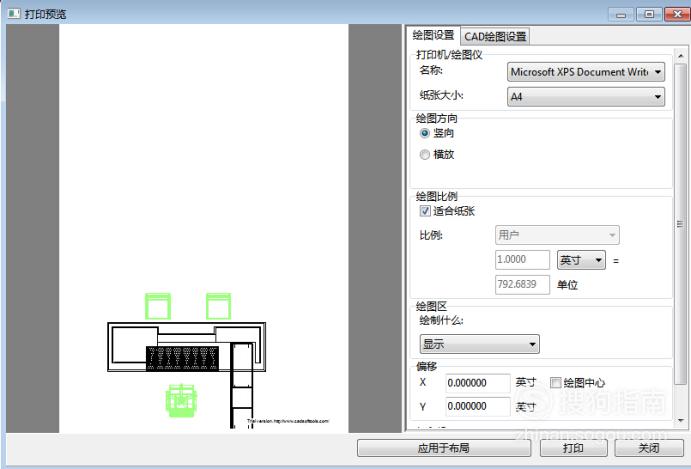Viewport: 691px width, 469px height.
Task: Click the 打印 button
Action: pos(573,448)
